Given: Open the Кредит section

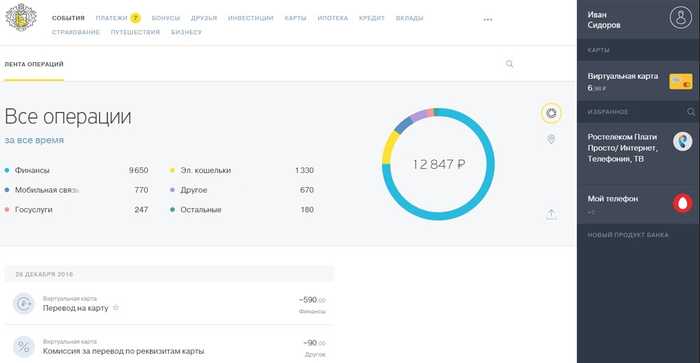Looking at the screenshot, I should point(371,18).
